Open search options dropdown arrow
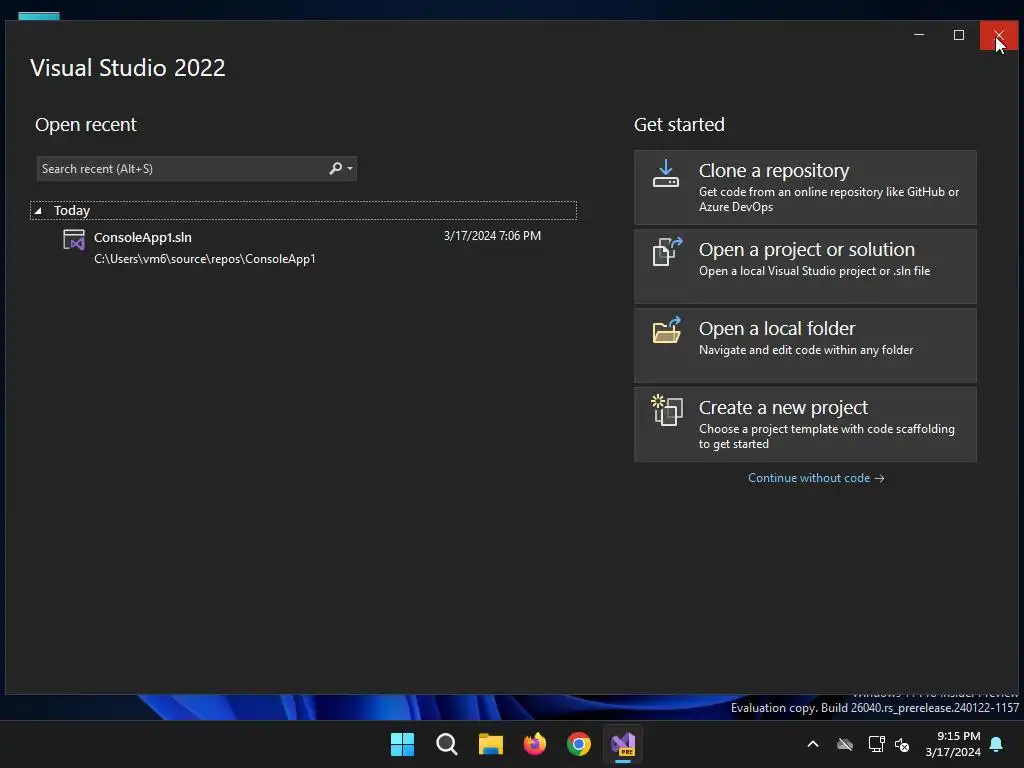Viewport: 1024px width, 768px height. point(350,168)
